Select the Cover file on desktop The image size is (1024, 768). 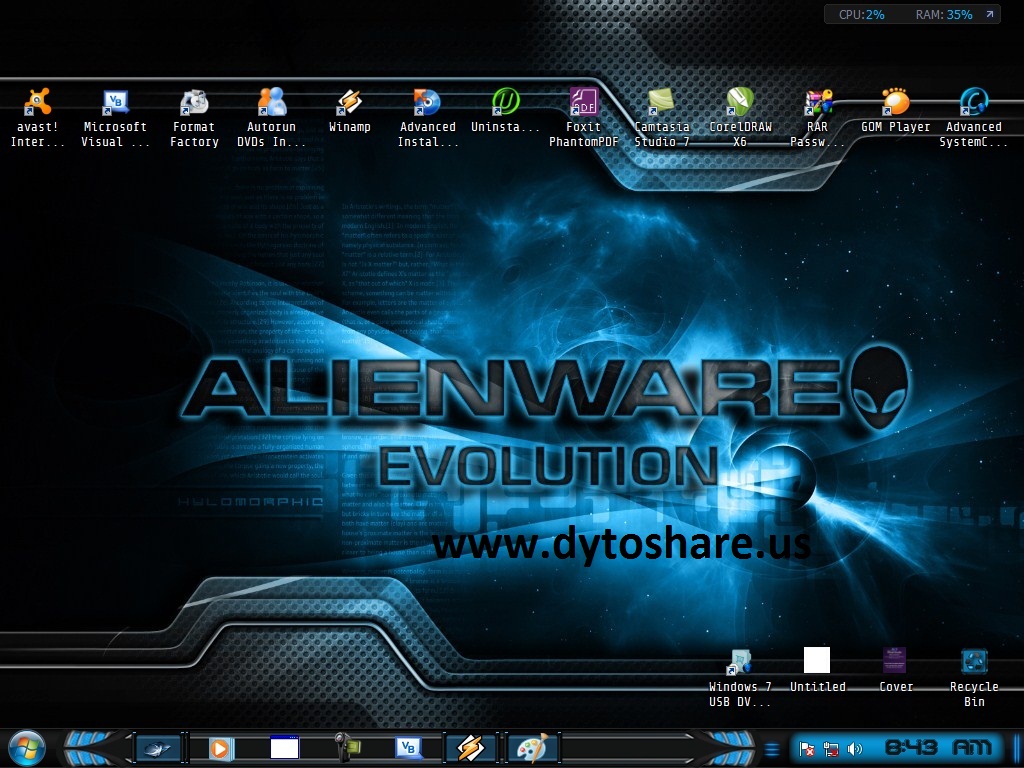coord(895,670)
